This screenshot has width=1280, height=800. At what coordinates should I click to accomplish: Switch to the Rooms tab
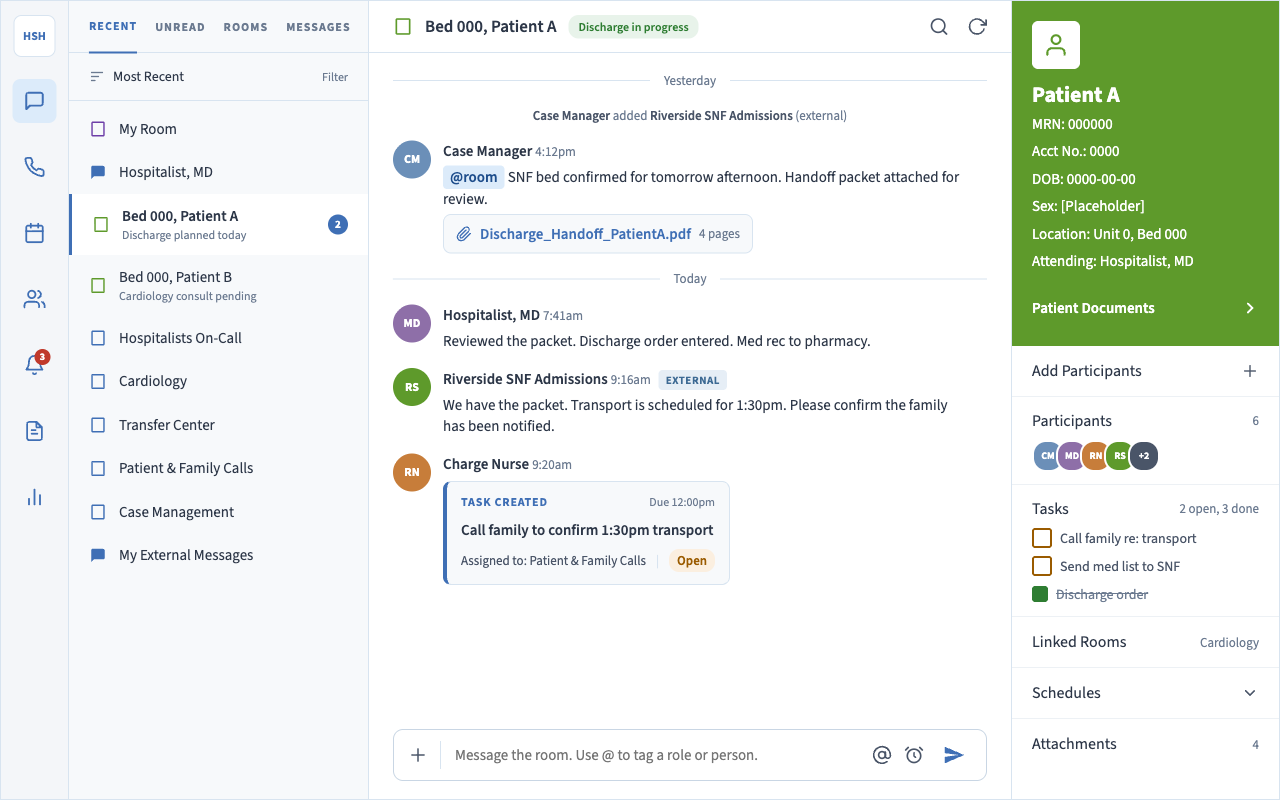click(x=246, y=27)
